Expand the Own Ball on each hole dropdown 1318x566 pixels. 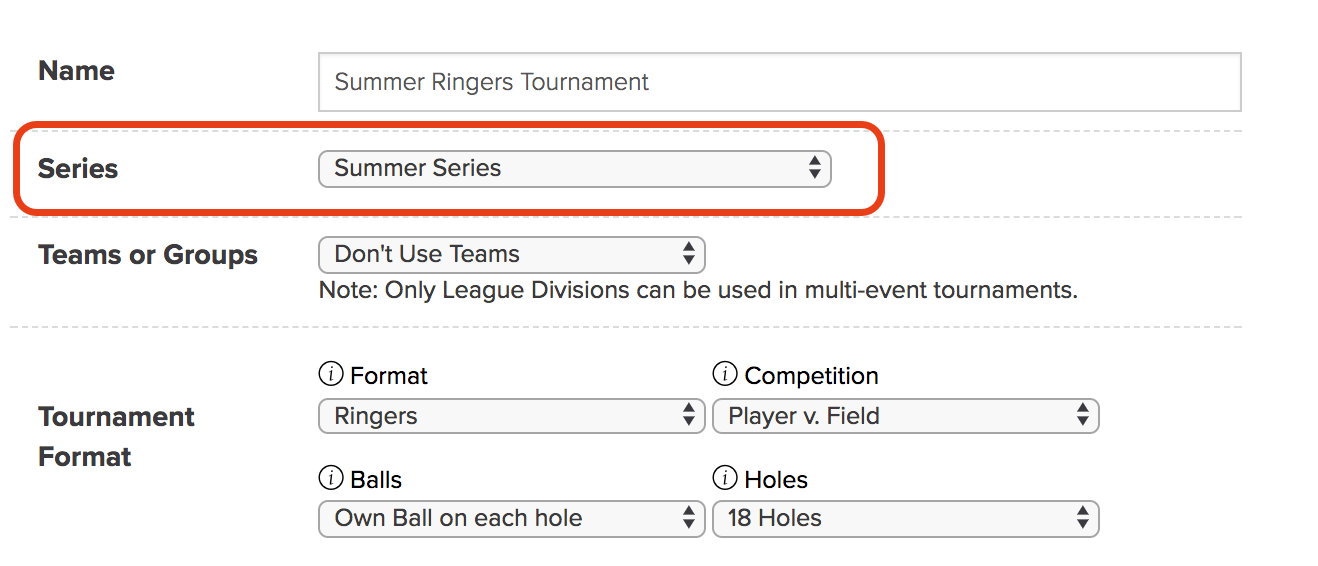point(512,518)
